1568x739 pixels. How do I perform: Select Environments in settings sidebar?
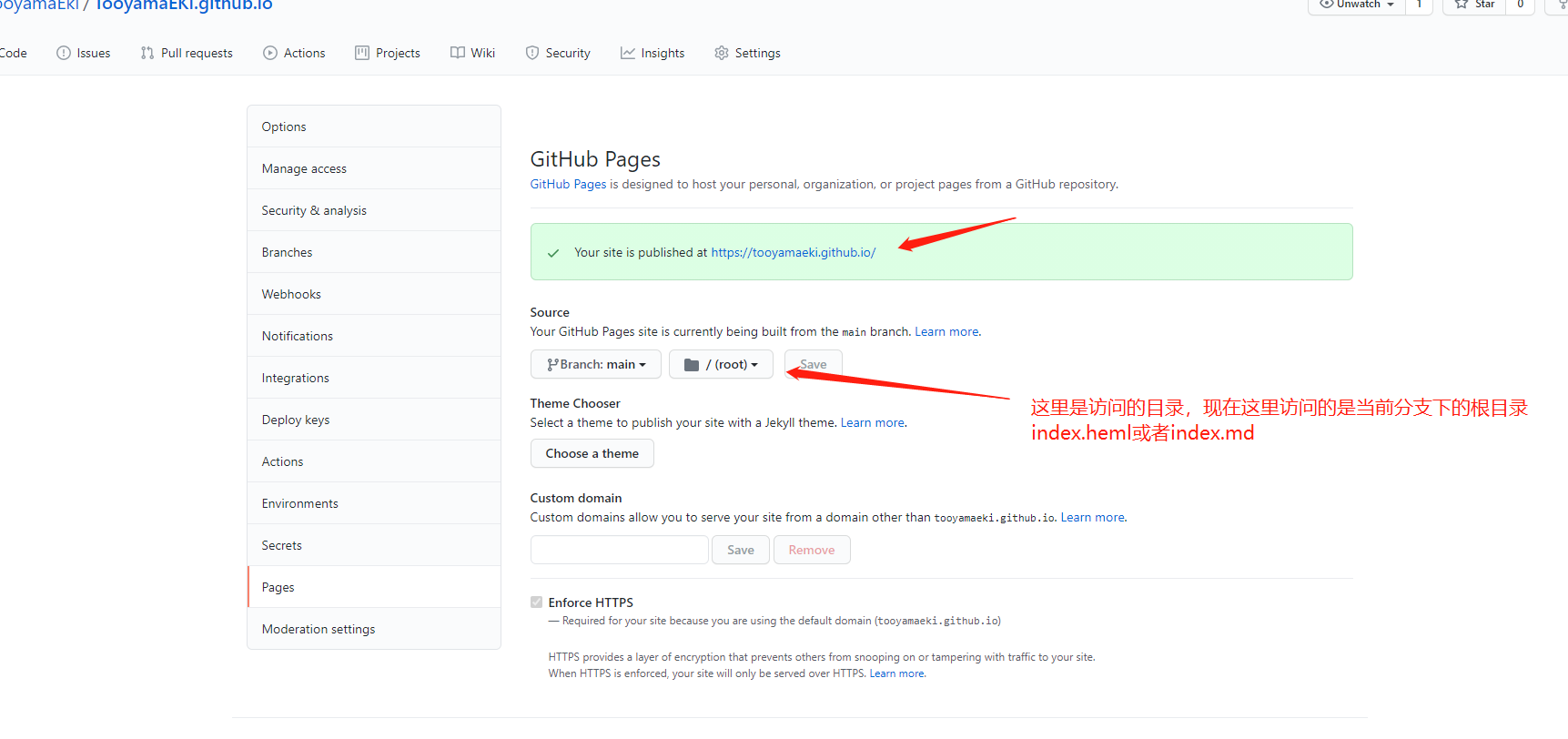point(374,503)
